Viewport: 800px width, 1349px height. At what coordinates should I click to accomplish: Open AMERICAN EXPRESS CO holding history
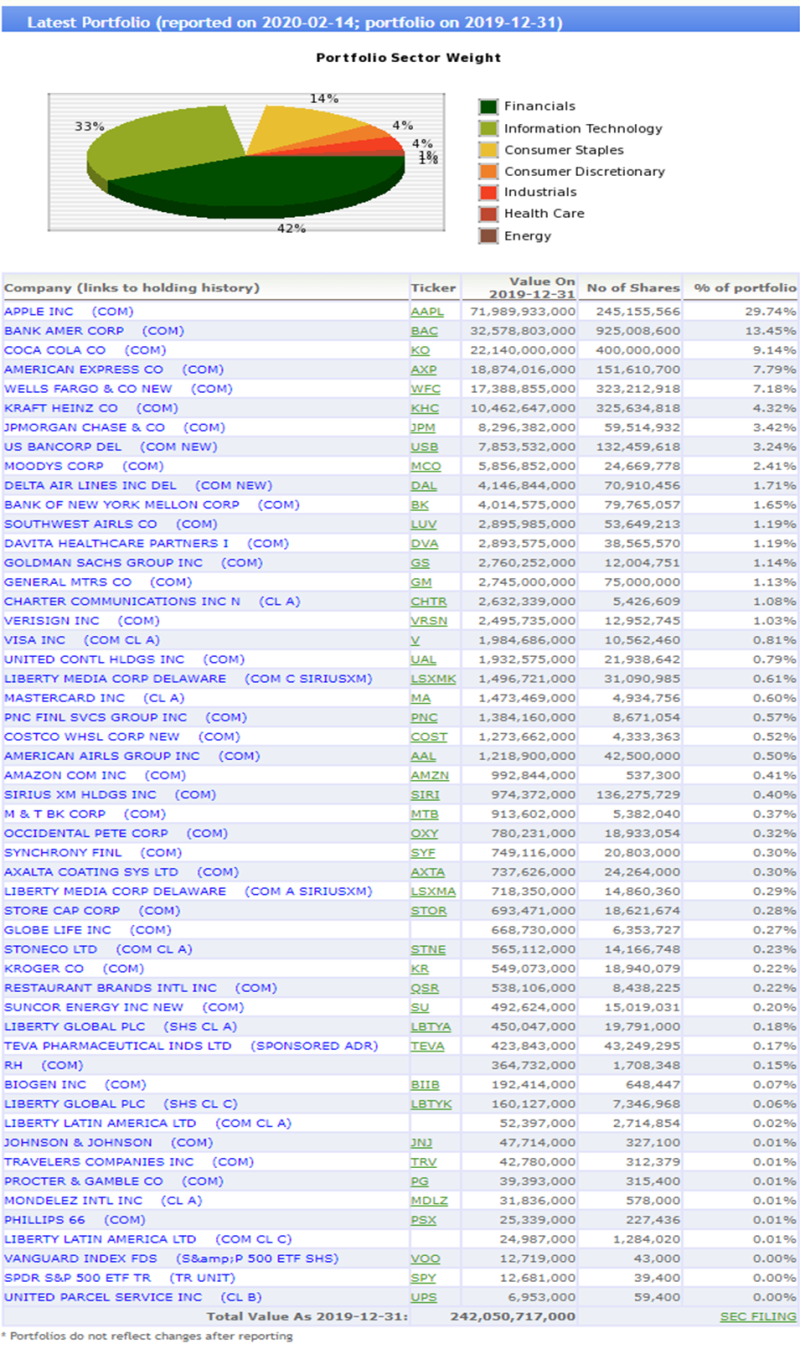click(x=114, y=369)
